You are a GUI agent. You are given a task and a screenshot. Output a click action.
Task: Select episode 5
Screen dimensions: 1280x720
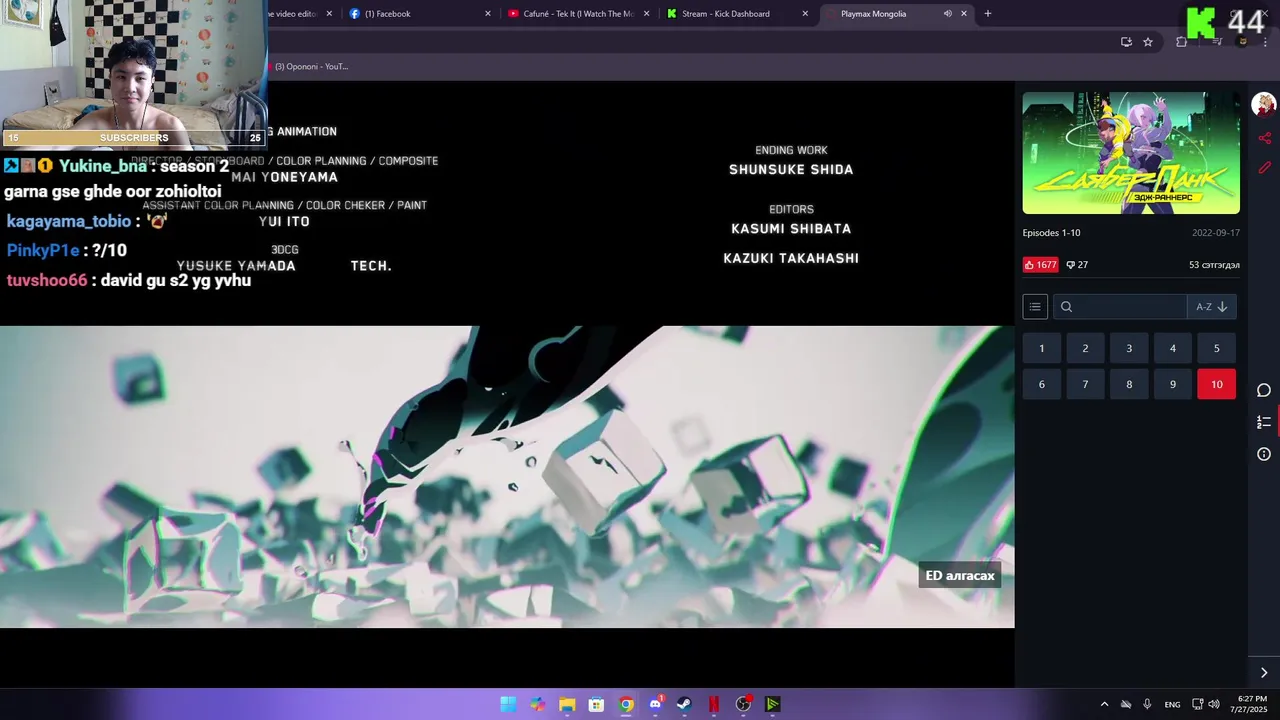point(1217,348)
